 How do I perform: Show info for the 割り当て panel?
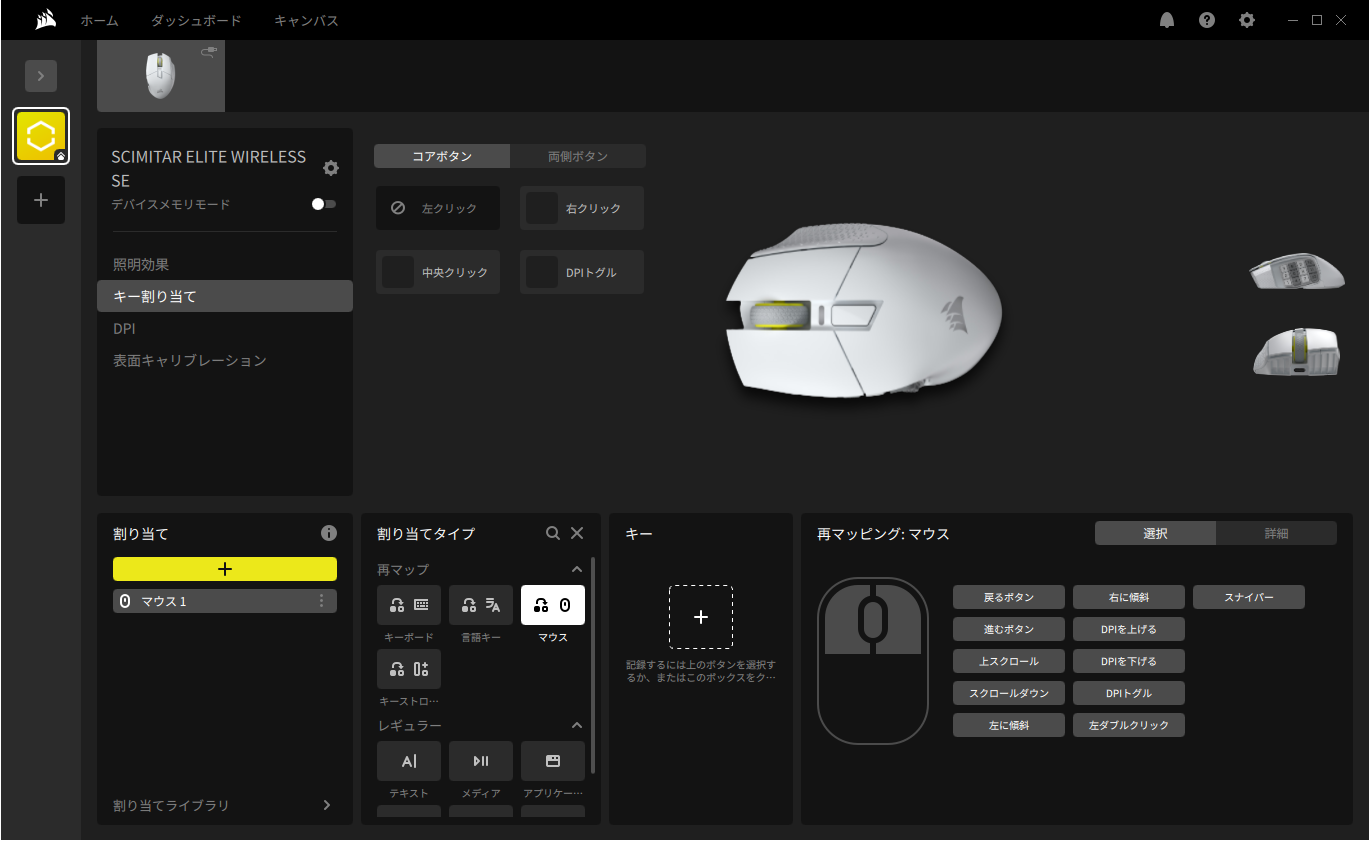click(329, 533)
